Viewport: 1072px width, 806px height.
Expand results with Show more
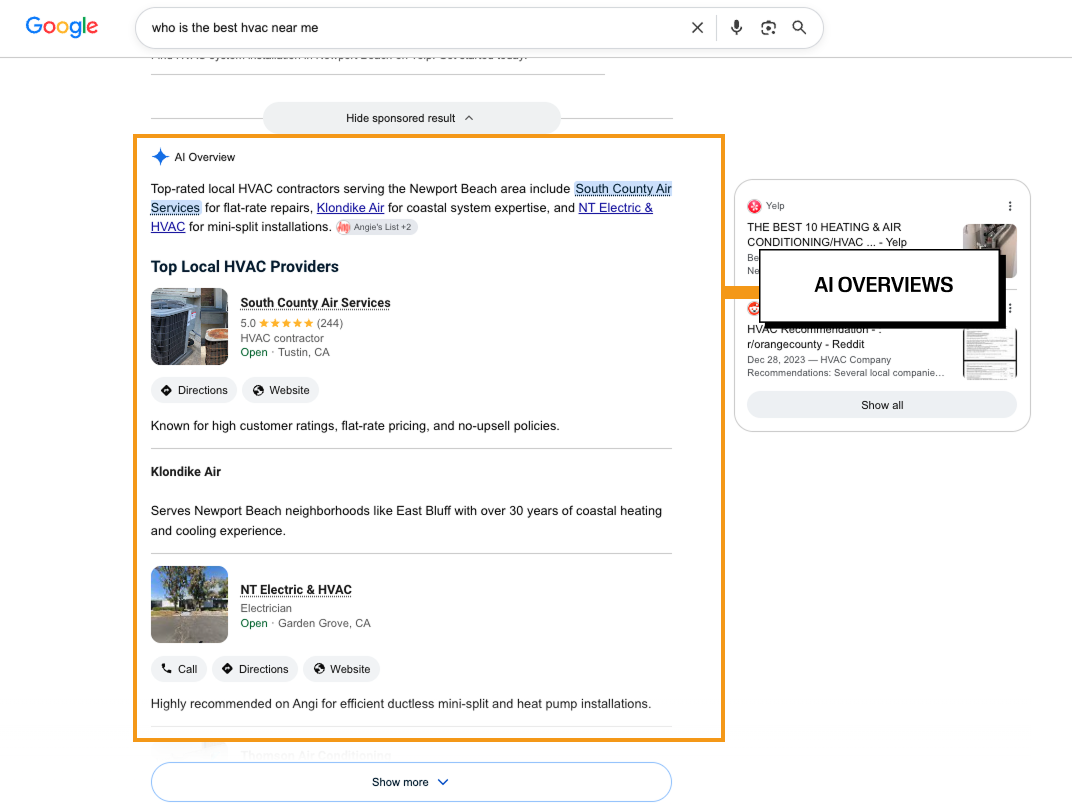coord(411,782)
